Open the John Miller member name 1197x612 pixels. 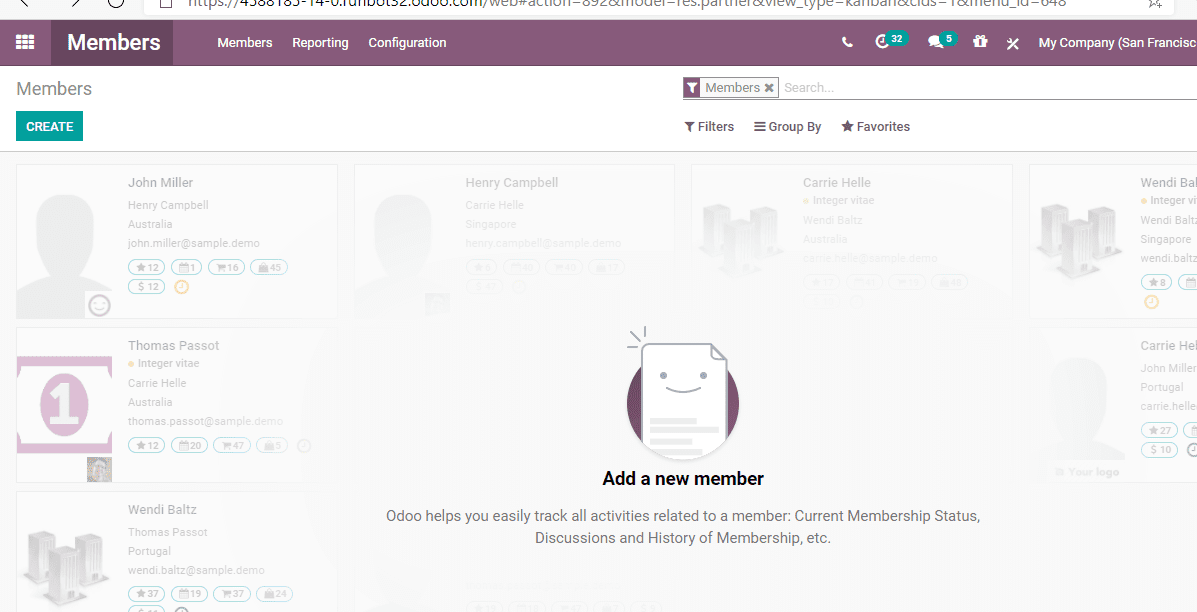coord(160,182)
